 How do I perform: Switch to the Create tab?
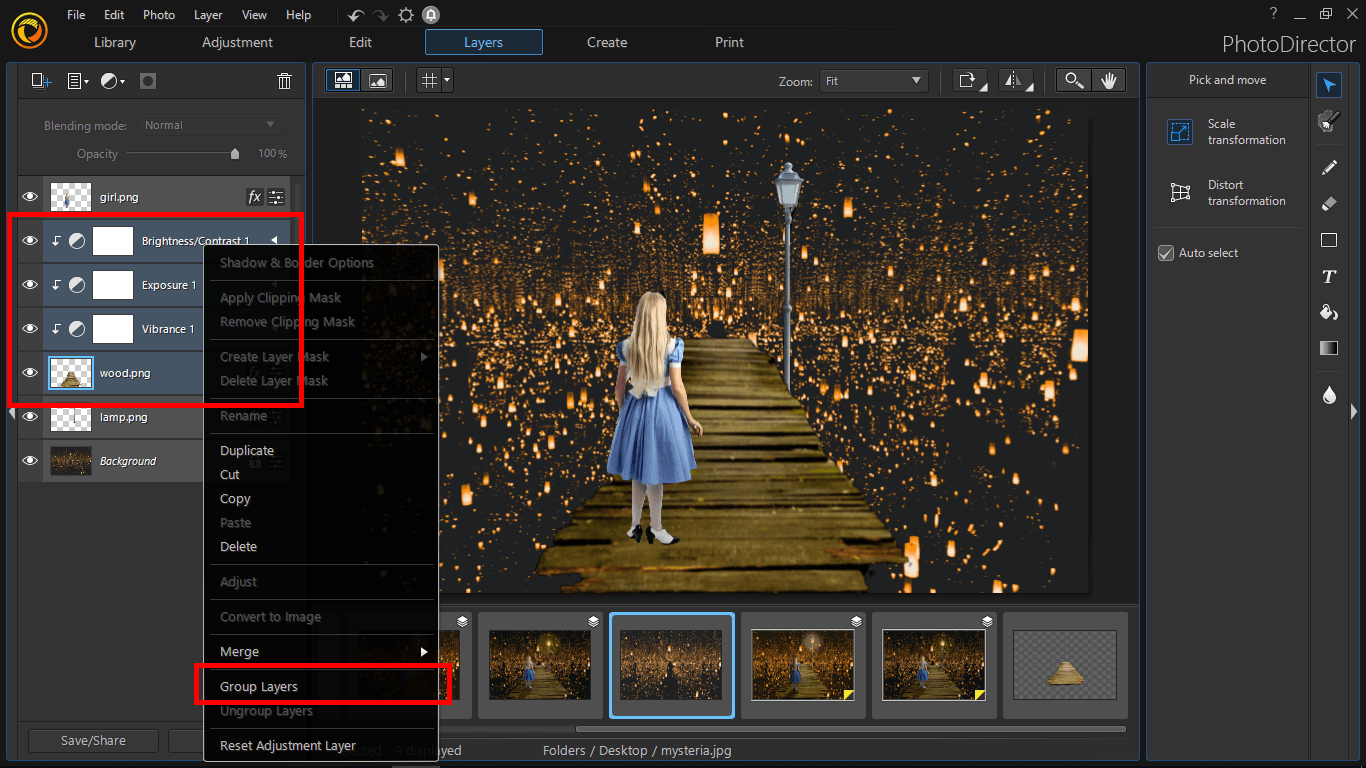[607, 42]
